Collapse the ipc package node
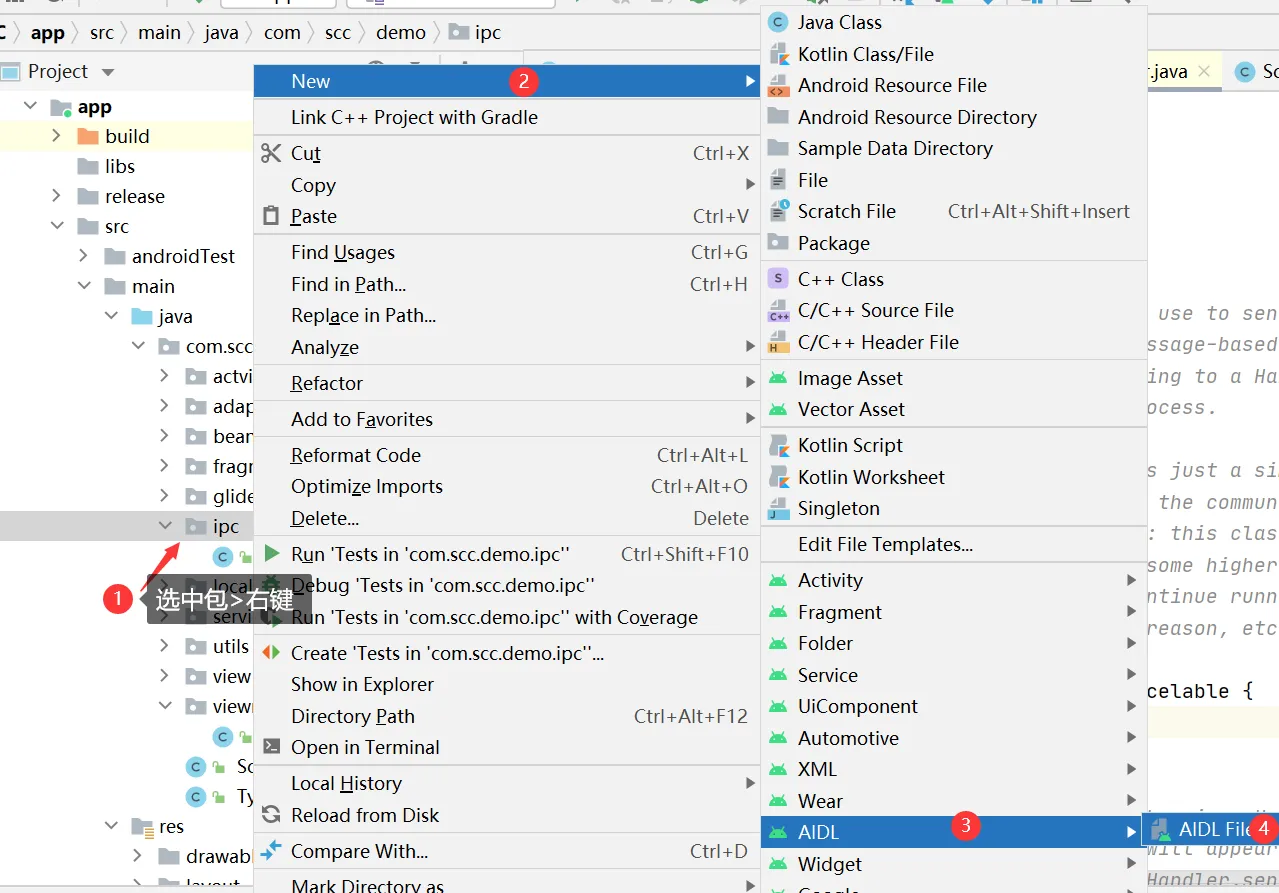 (x=165, y=526)
